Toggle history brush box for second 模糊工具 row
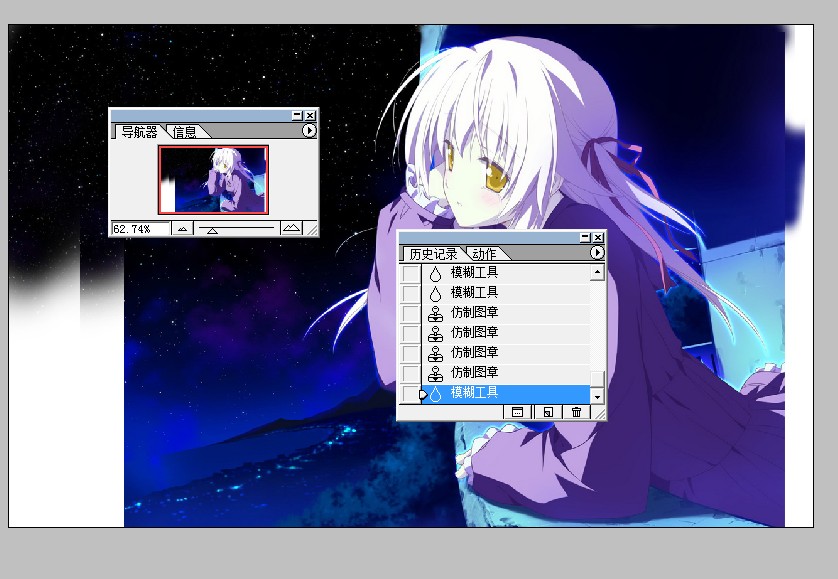Screen dimensions: 838x579 410,293
